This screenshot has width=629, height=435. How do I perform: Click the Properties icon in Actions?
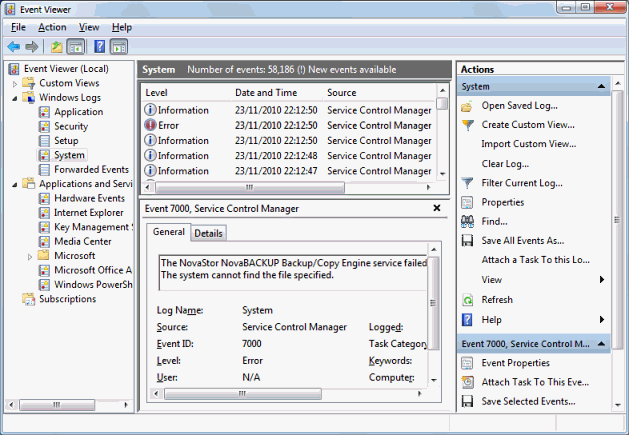pos(467,203)
